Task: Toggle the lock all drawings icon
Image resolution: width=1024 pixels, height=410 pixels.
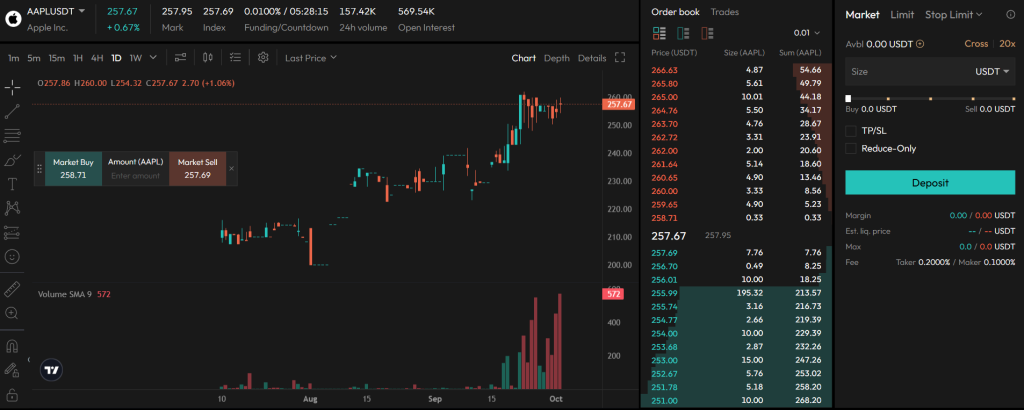Action: tap(12, 394)
